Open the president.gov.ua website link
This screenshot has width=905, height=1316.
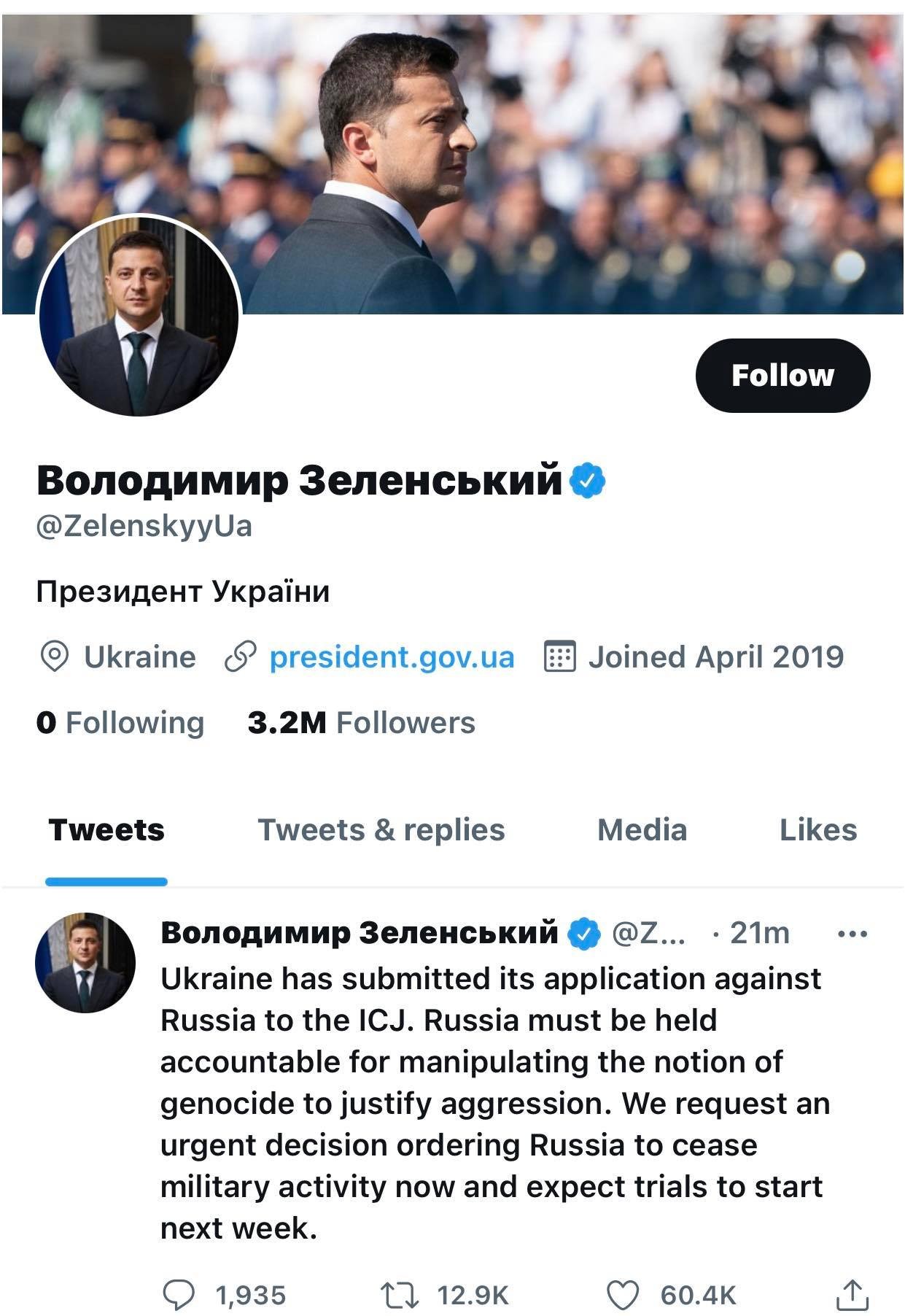pyautogui.click(x=392, y=657)
